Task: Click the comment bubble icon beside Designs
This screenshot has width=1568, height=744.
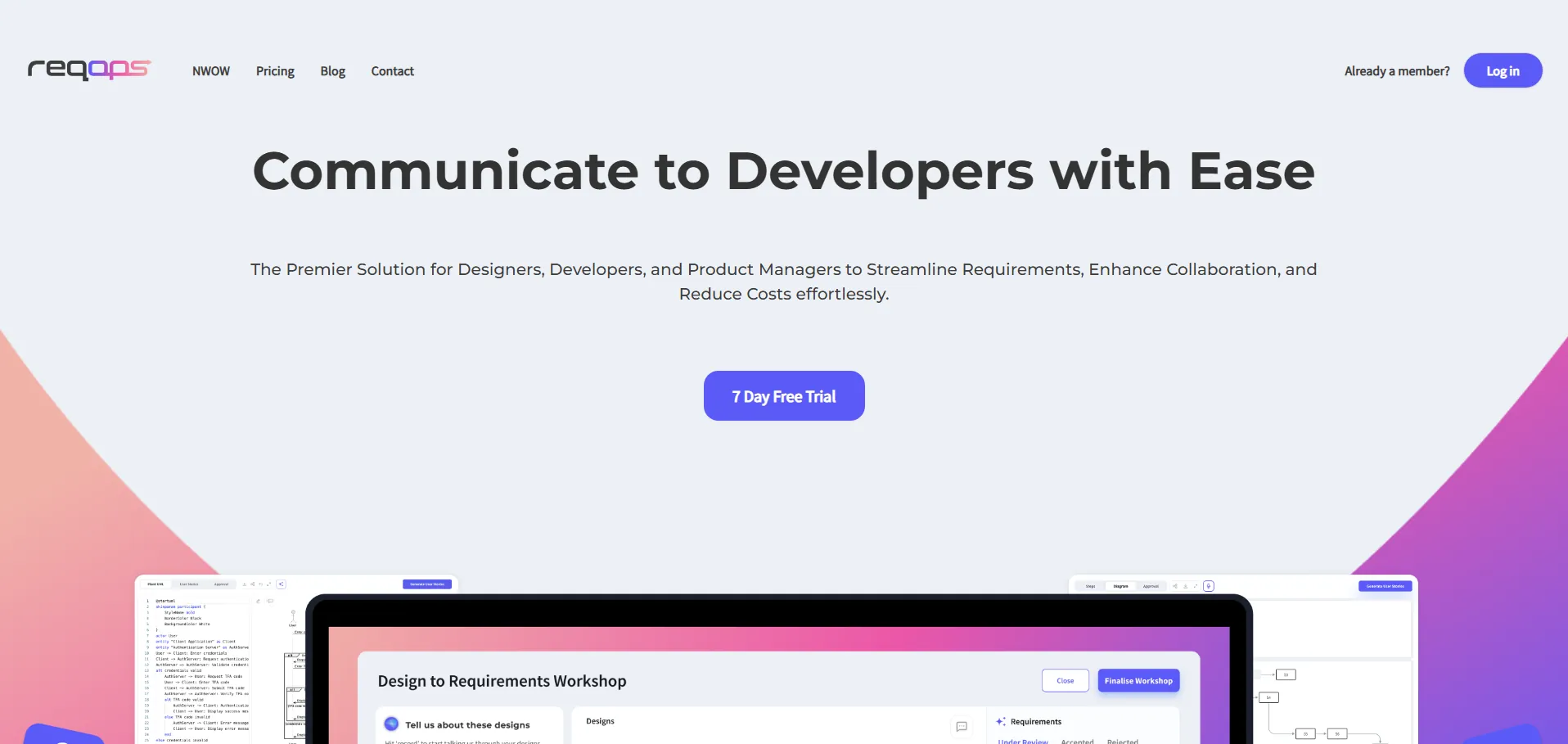Action: (962, 726)
